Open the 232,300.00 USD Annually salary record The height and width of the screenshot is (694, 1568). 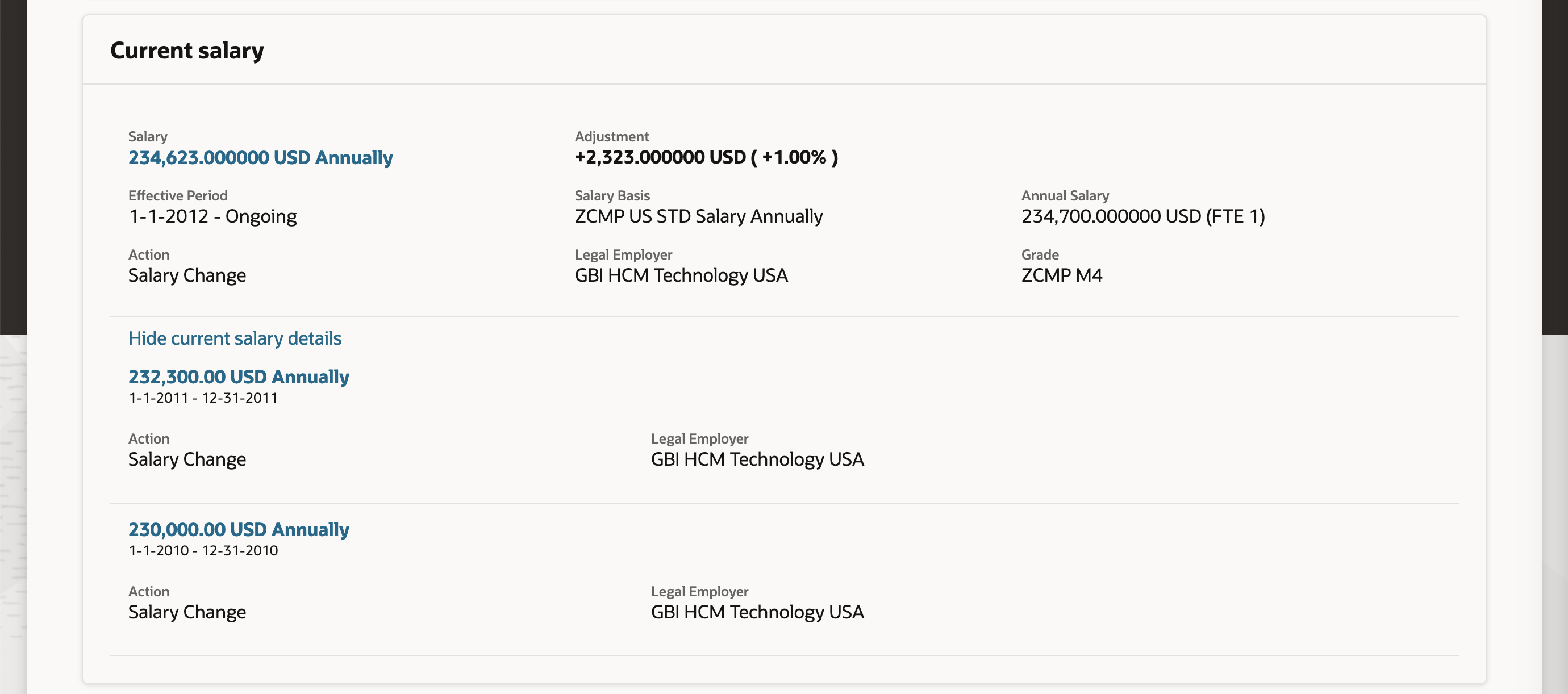click(238, 377)
